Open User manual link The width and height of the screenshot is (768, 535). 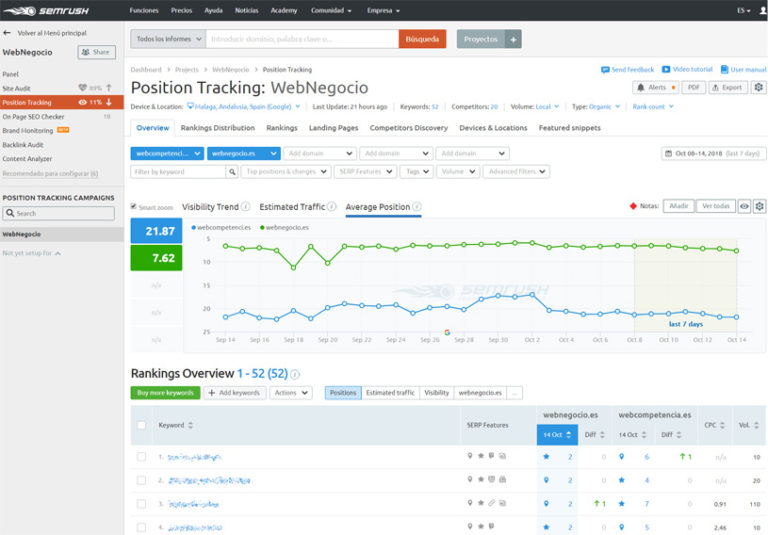point(744,70)
